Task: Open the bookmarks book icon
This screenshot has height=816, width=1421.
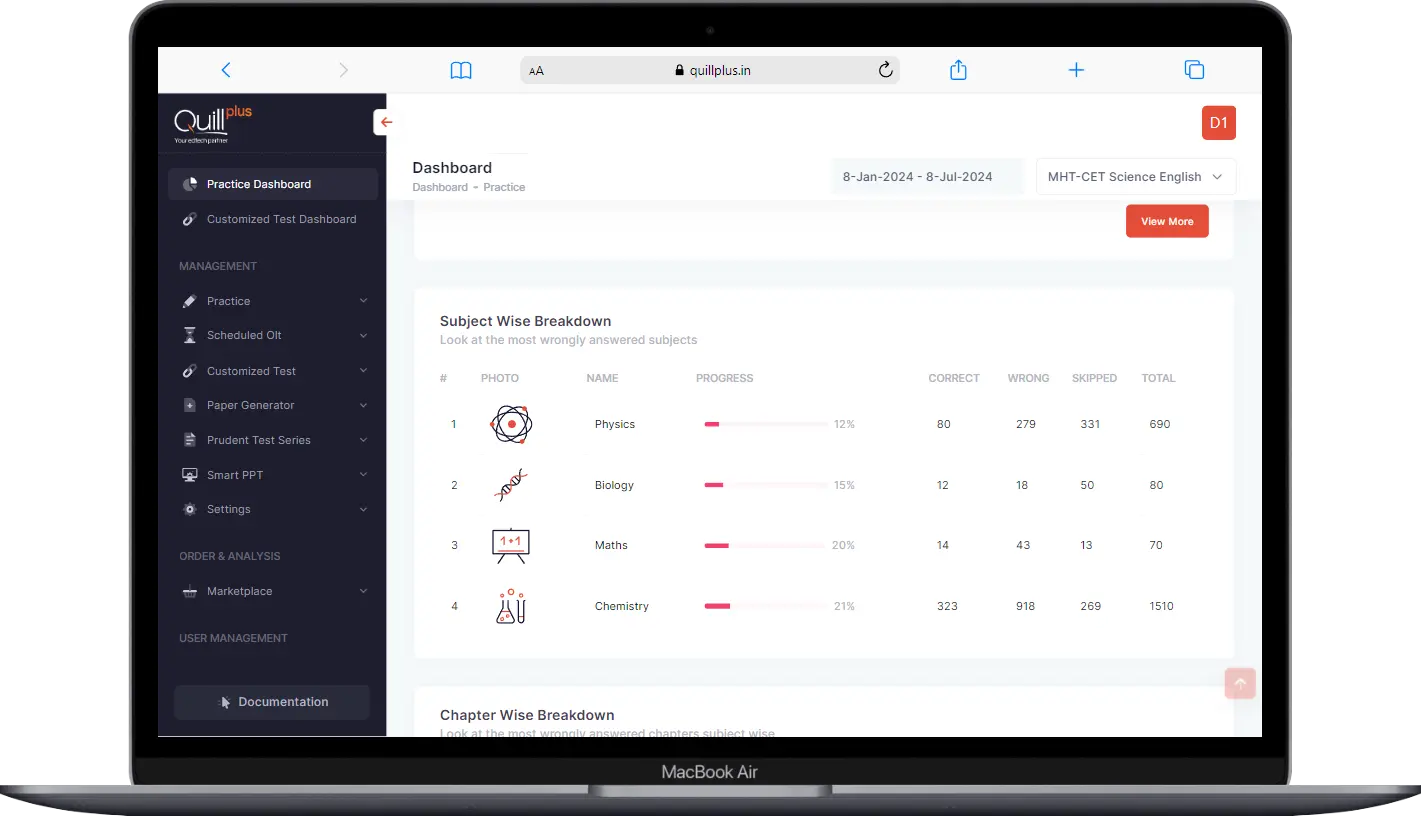Action: click(461, 70)
